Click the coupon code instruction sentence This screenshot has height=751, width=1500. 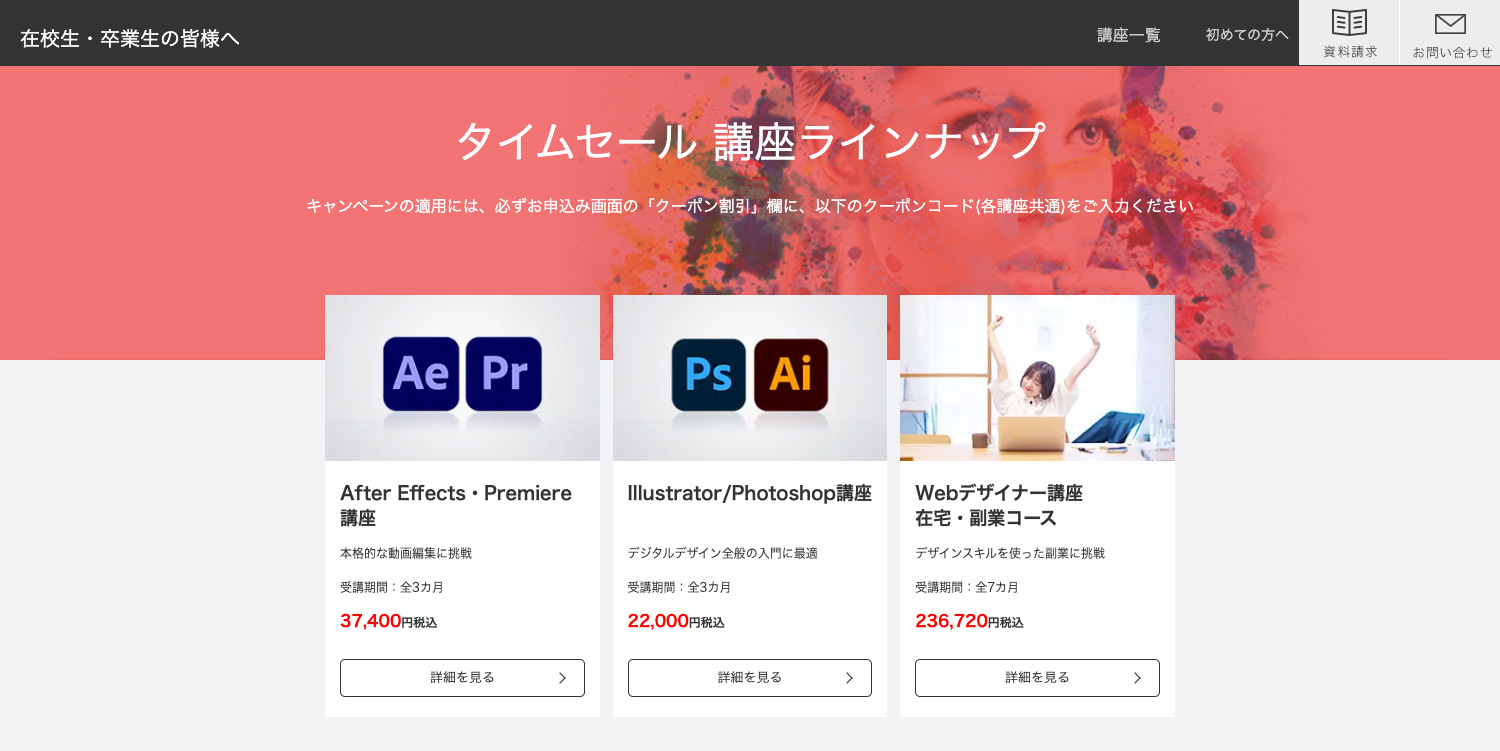(x=750, y=206)
